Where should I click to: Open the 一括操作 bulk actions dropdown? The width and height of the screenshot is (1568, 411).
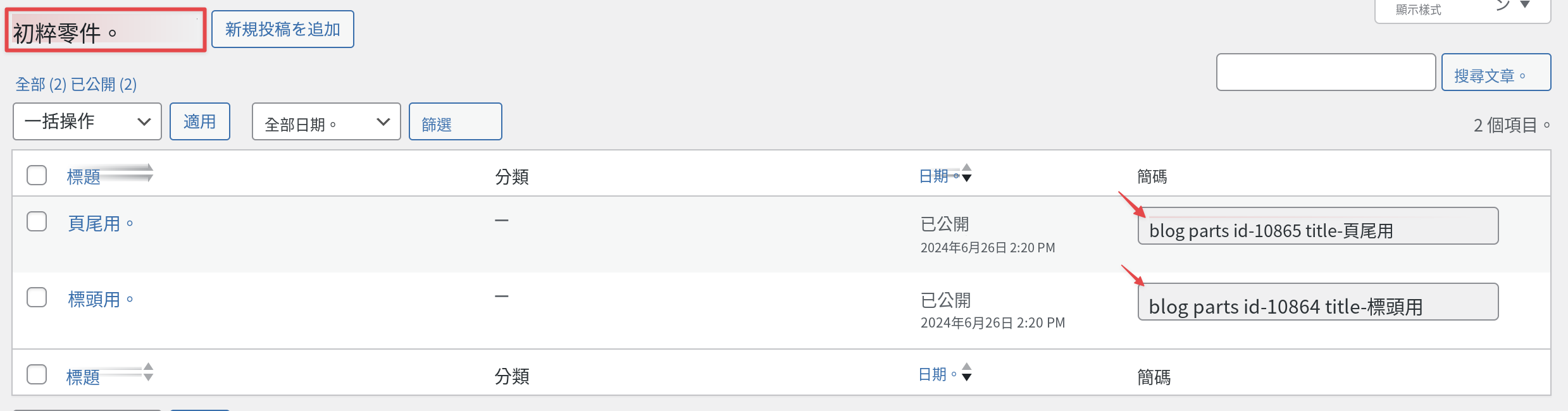[x=87, y=121]
